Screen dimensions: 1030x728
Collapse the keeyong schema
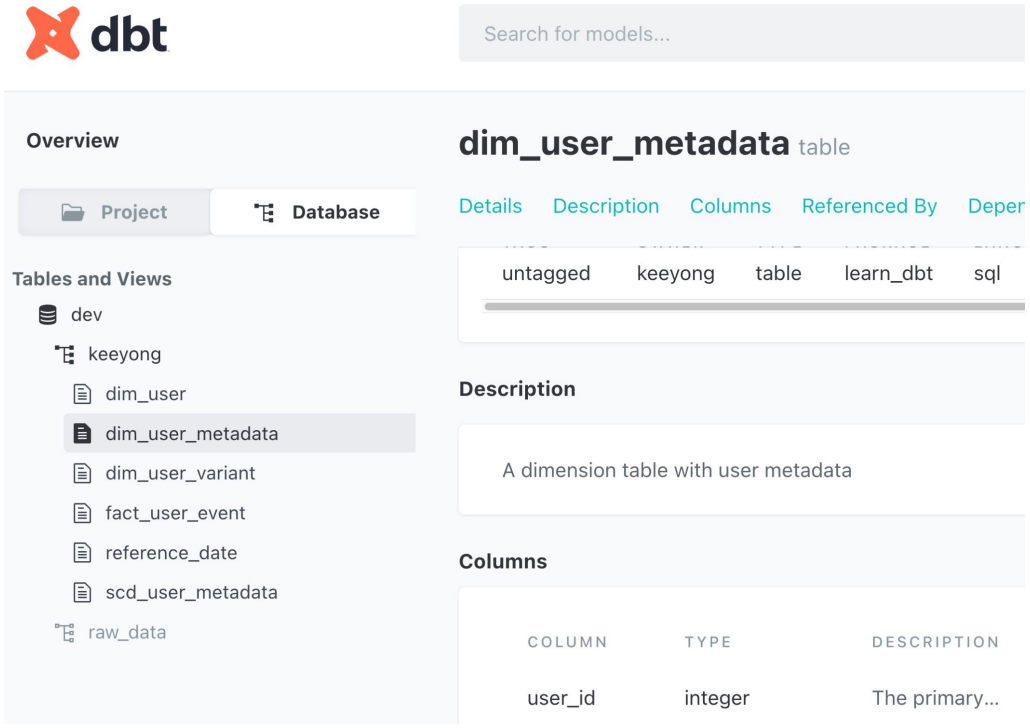pyautogui.click(x=124, y=354)
